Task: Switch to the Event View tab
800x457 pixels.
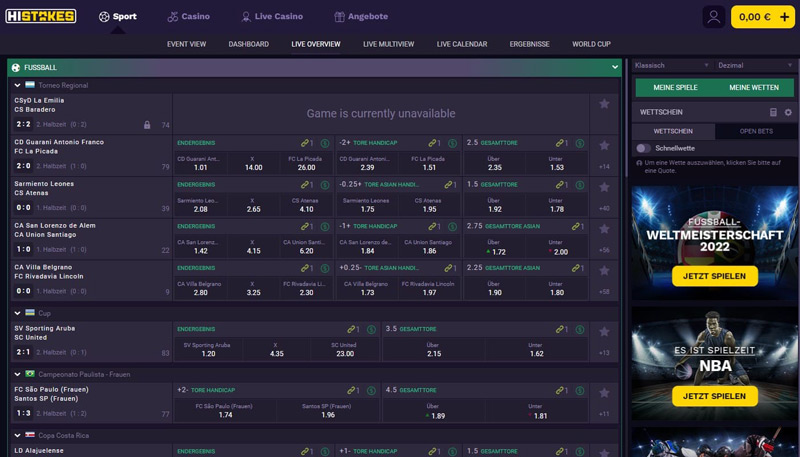Action: [187, 44]
